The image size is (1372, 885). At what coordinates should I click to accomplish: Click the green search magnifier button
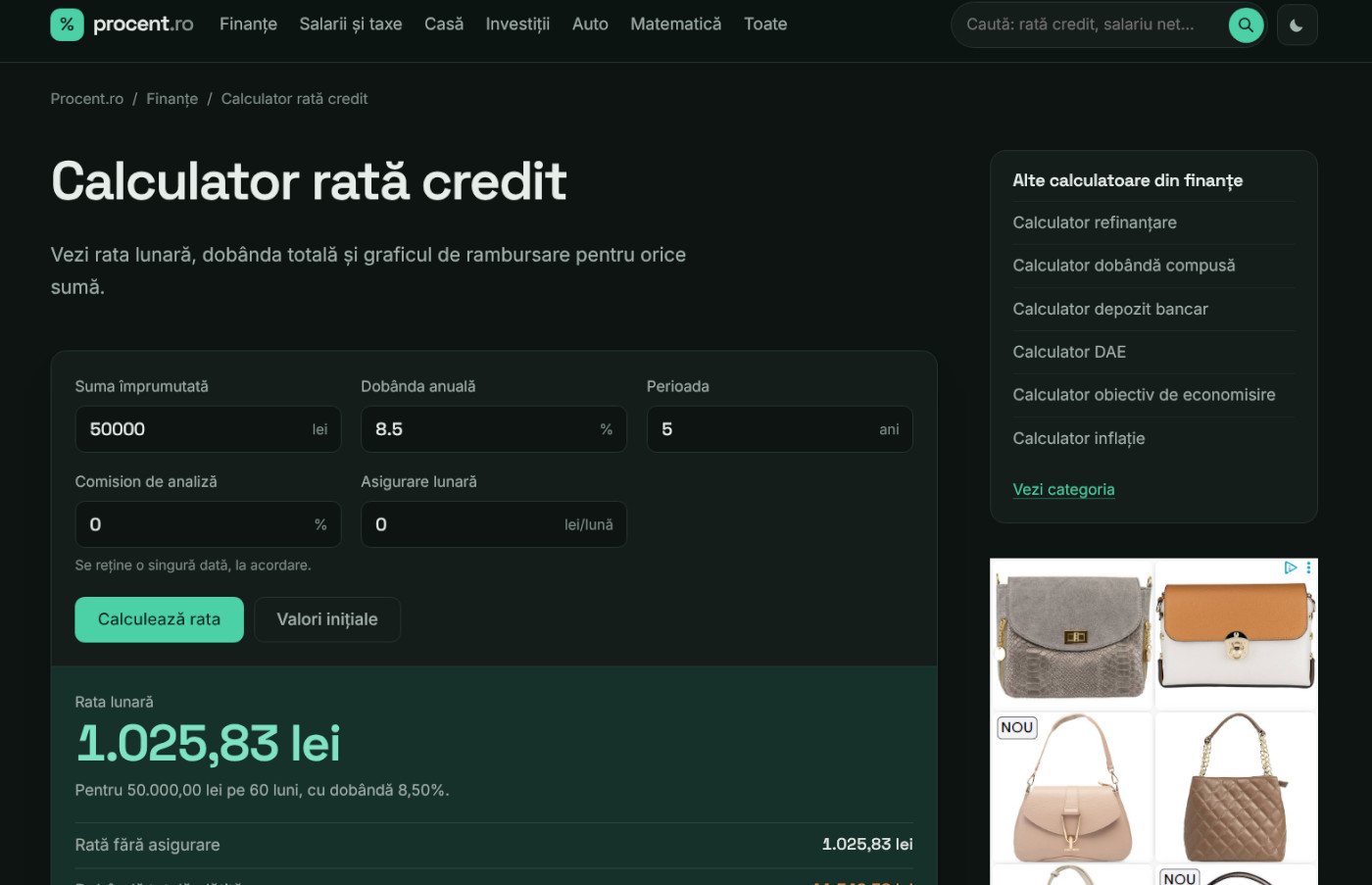[x=1246, y=25]
